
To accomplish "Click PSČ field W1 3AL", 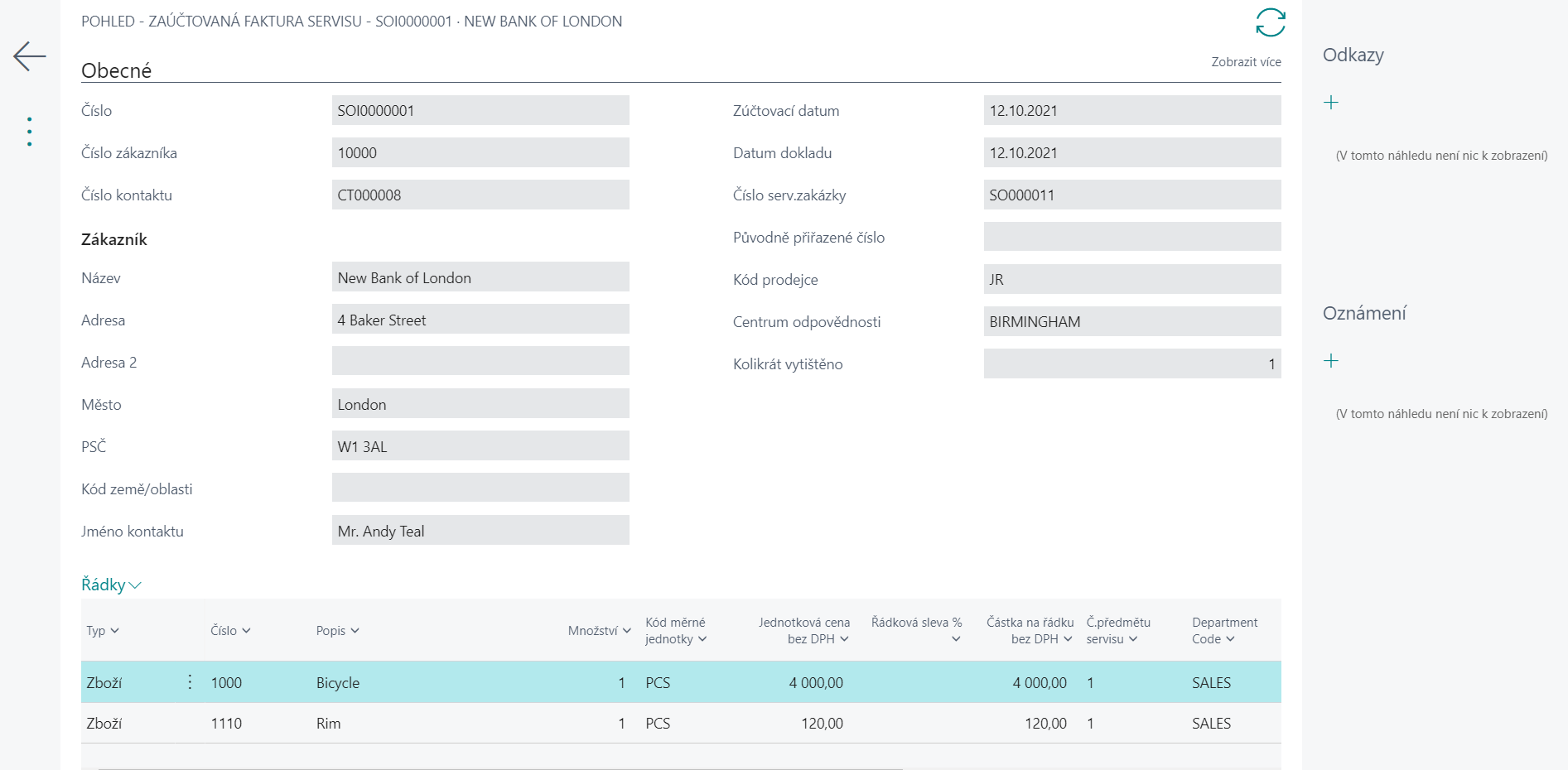I will (x=480, y=446).
